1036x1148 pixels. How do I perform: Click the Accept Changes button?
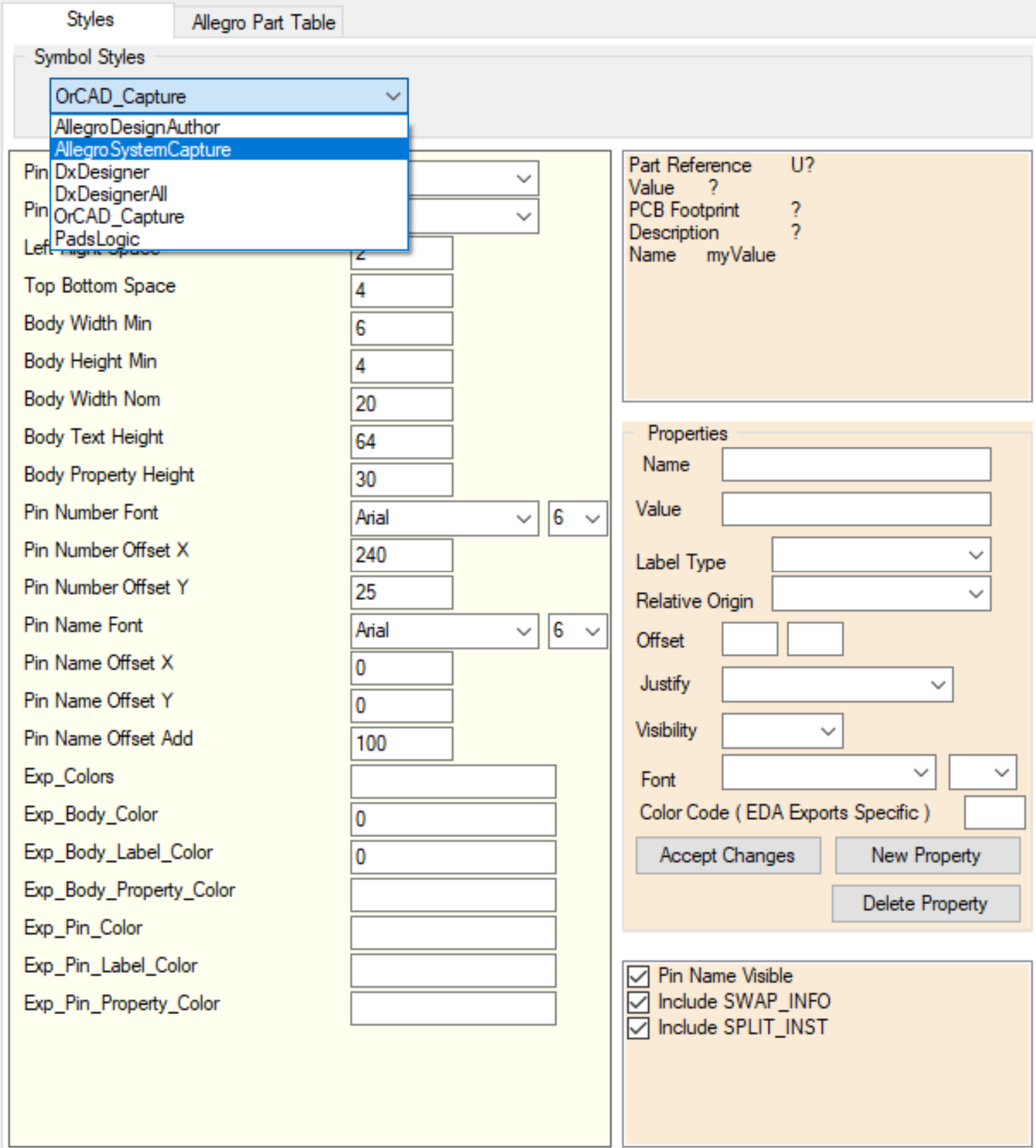(728, 855)
